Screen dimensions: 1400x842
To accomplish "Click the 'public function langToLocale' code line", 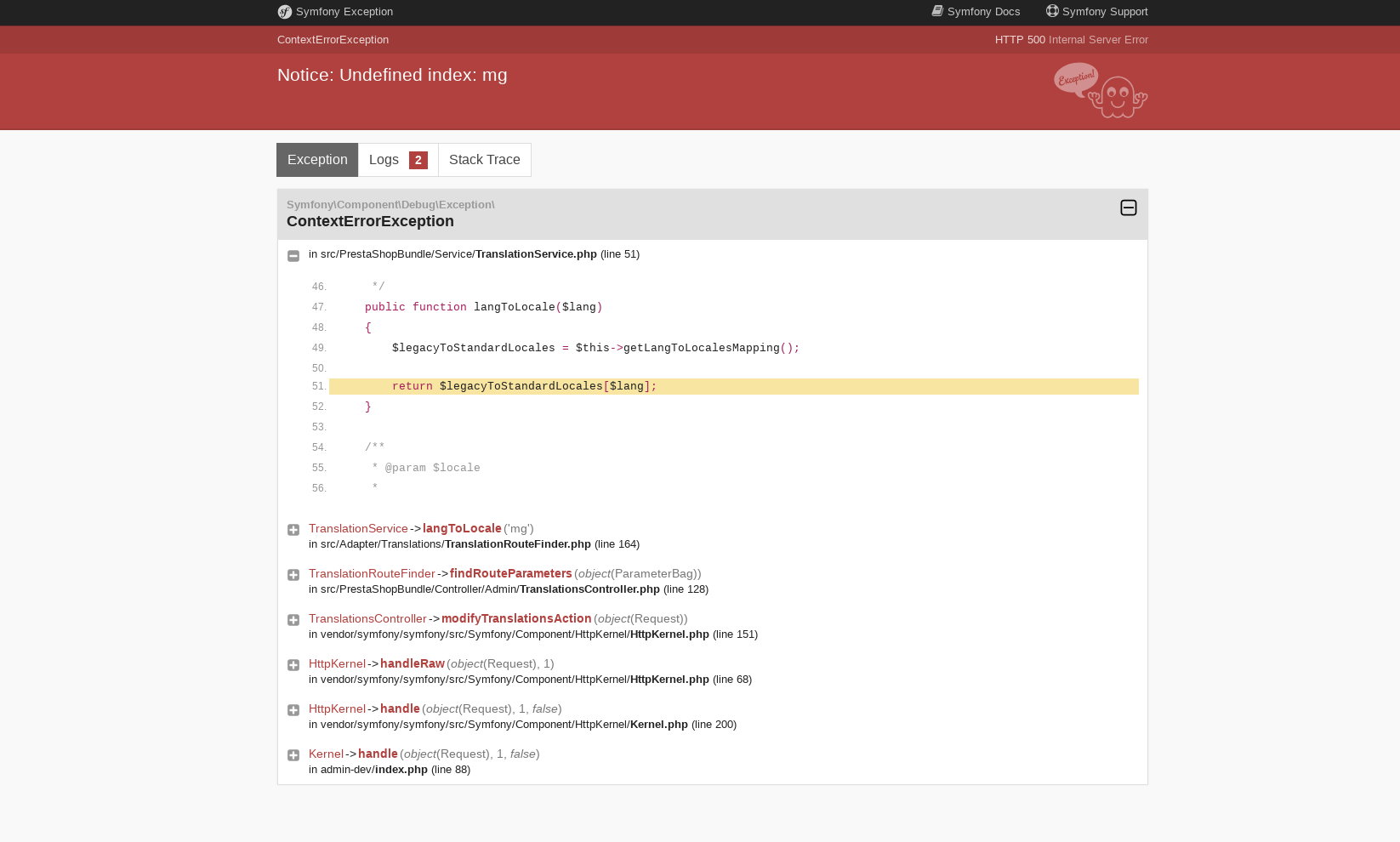I will (x=483, y=307).
